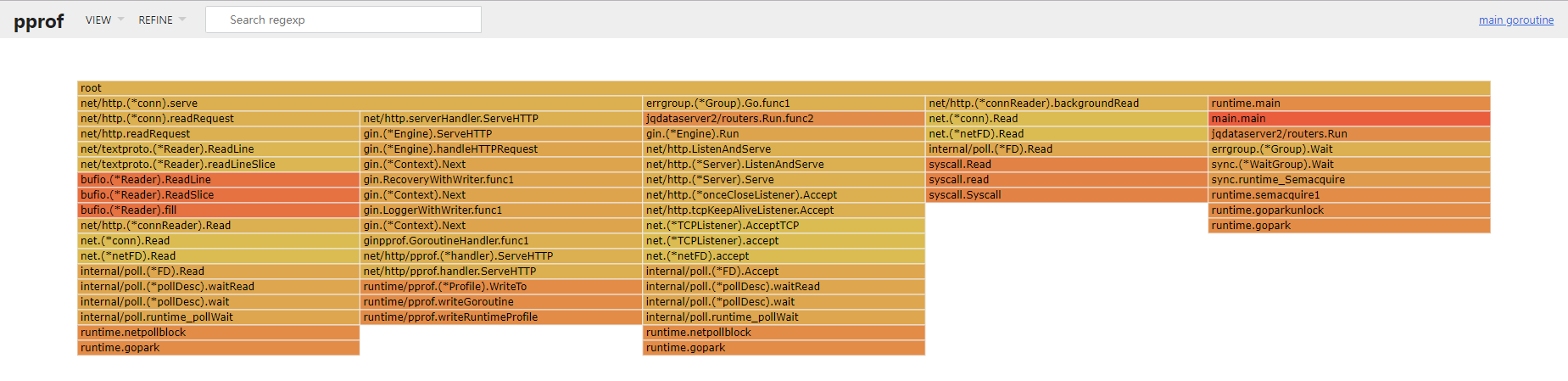Click net/textproto.(*Reader).ReadLine frame
Viewport: 1568px width, 381px height.
219,149
